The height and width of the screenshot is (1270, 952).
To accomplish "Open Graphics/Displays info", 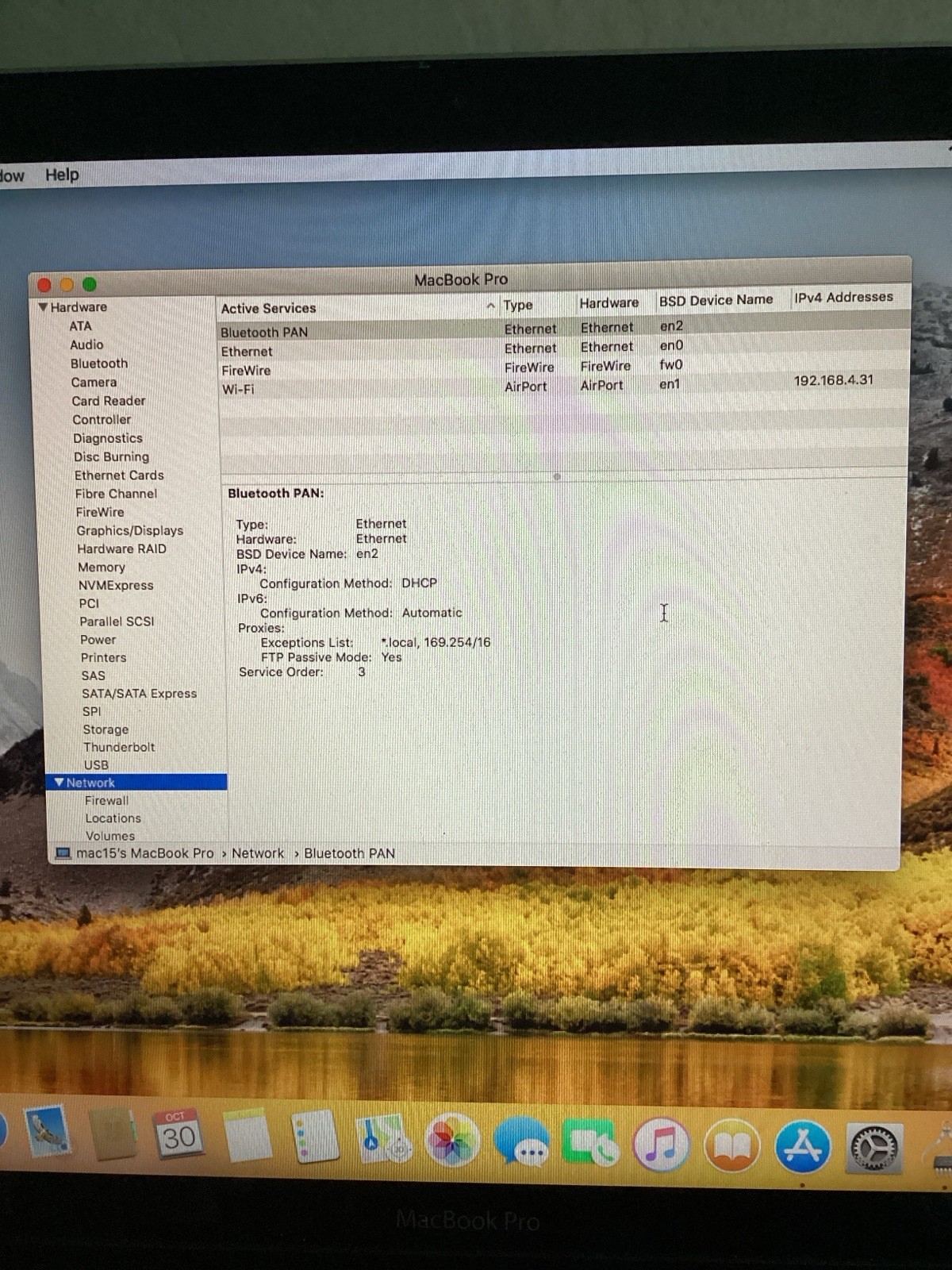I will click(129, 530).
